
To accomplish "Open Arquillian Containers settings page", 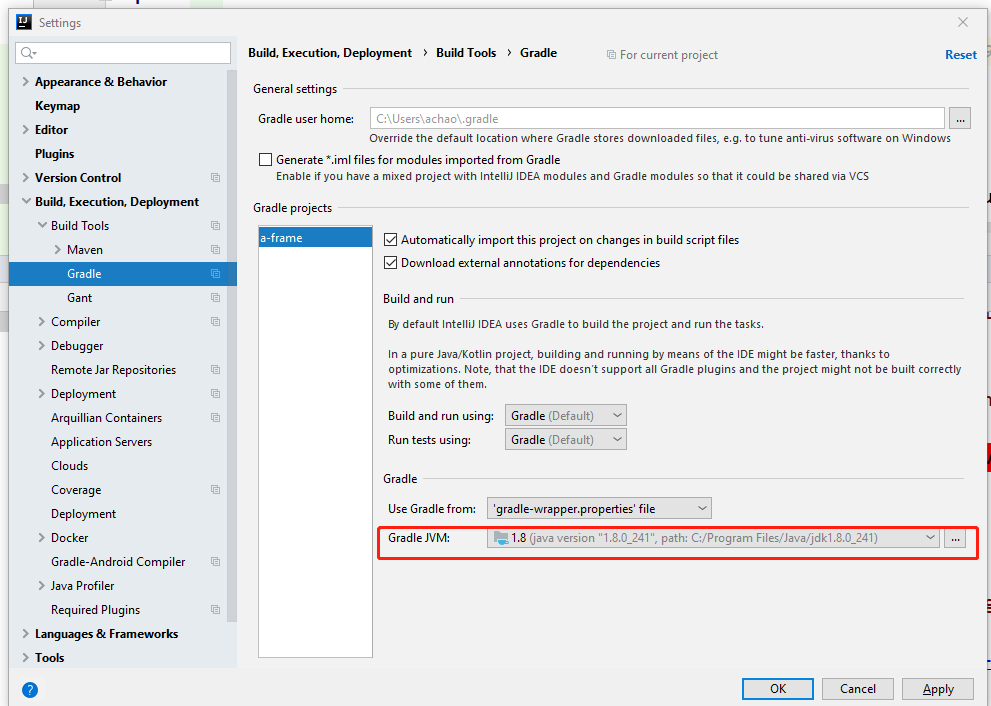I will point(106,418).
